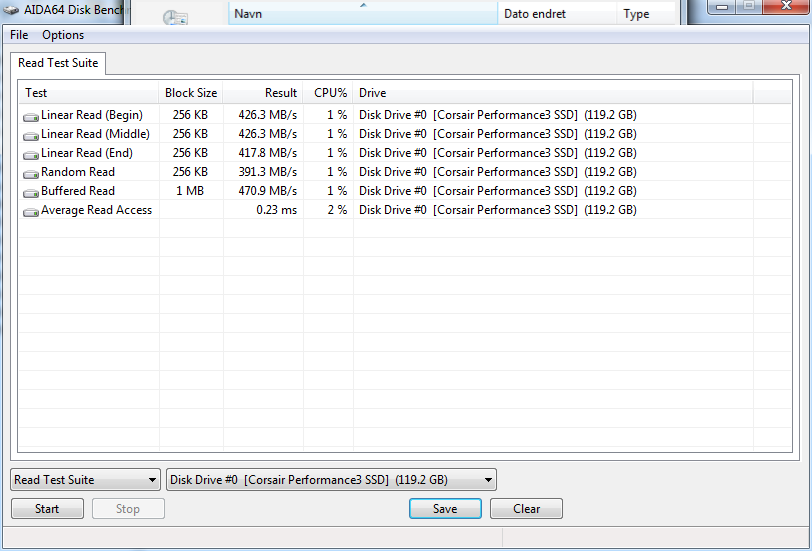Click the AIDA64 title bar disk icon
The image size is (812, 551).
pos(10,10)
